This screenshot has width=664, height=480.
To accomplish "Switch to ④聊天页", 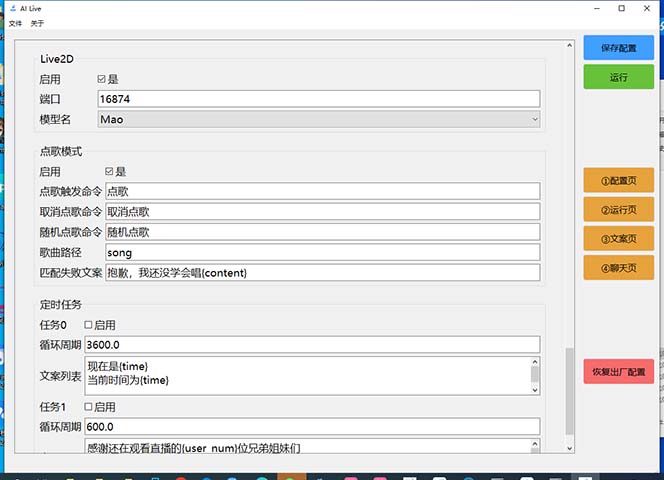I will click(618, 268).
